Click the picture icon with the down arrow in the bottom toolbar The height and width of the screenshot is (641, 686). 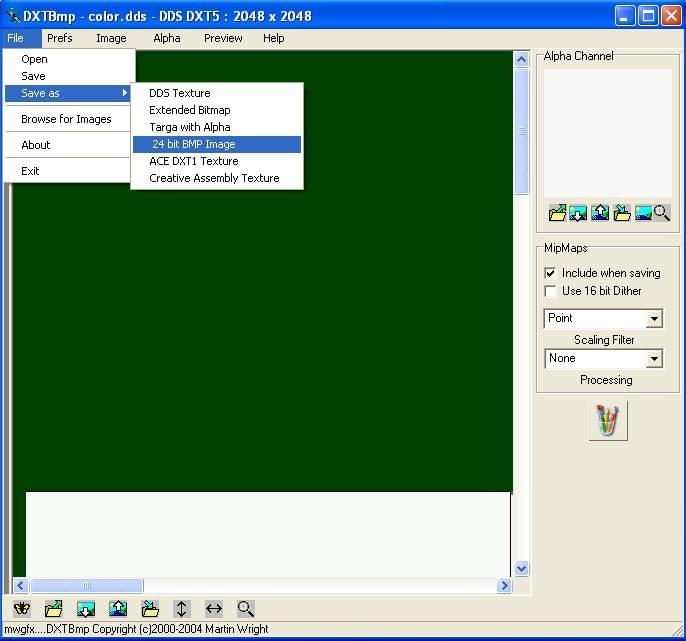[86, 609]
